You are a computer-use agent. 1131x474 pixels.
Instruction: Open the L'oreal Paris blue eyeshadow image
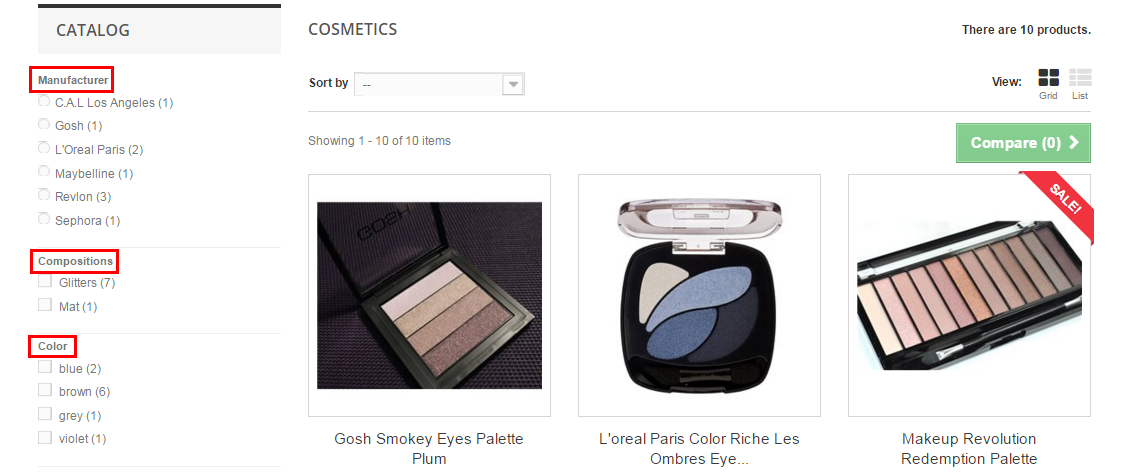tap(699, 295)
